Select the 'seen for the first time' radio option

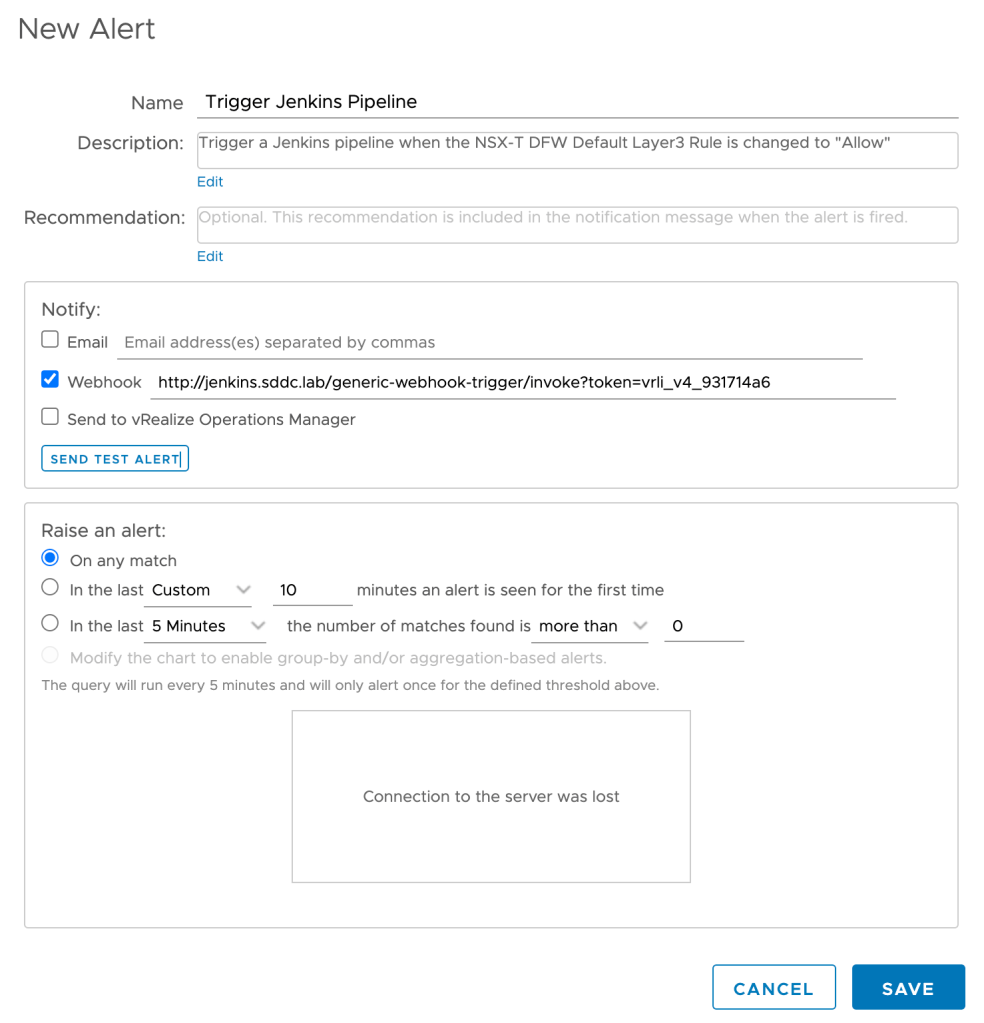click(x=50, y=588)
